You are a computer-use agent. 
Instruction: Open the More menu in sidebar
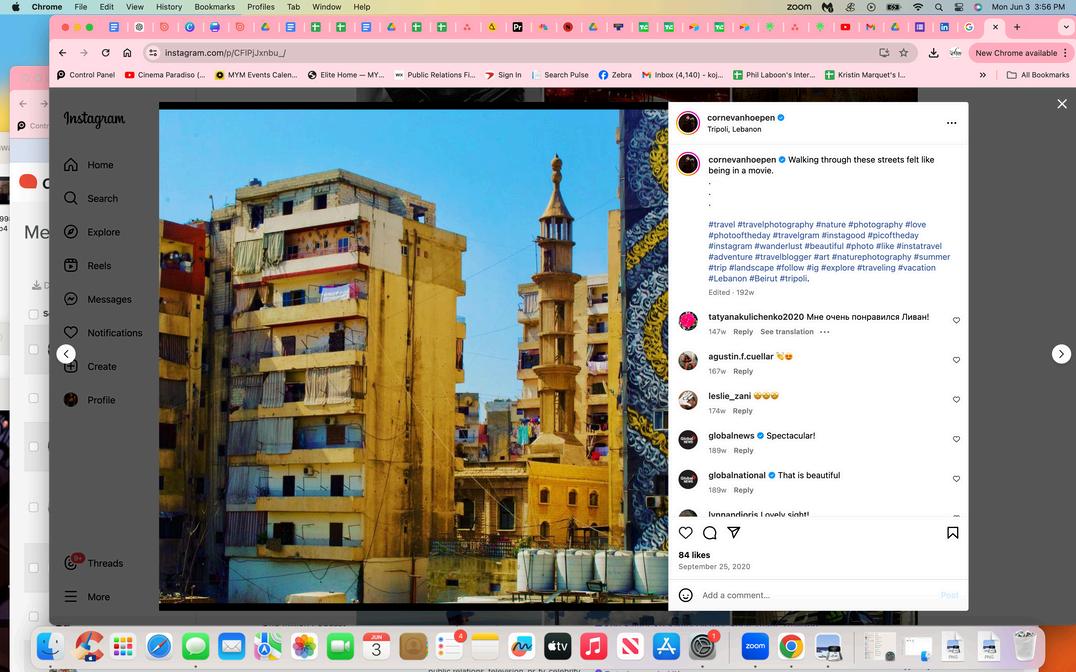(x=86, y=596)
